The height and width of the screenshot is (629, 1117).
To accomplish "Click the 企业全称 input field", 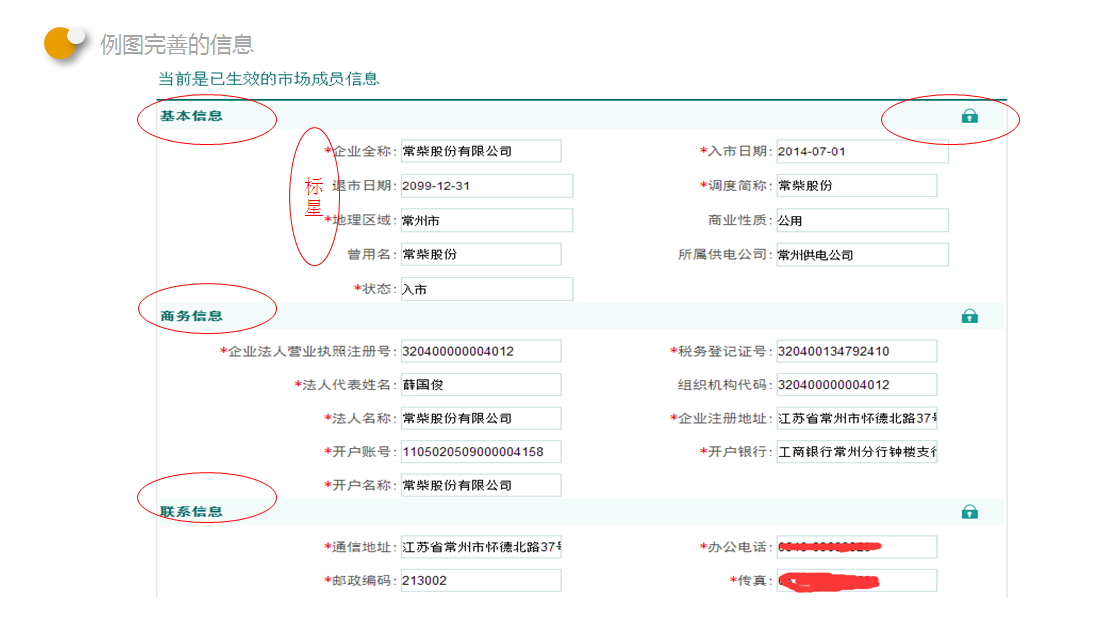I will (481, 151).
